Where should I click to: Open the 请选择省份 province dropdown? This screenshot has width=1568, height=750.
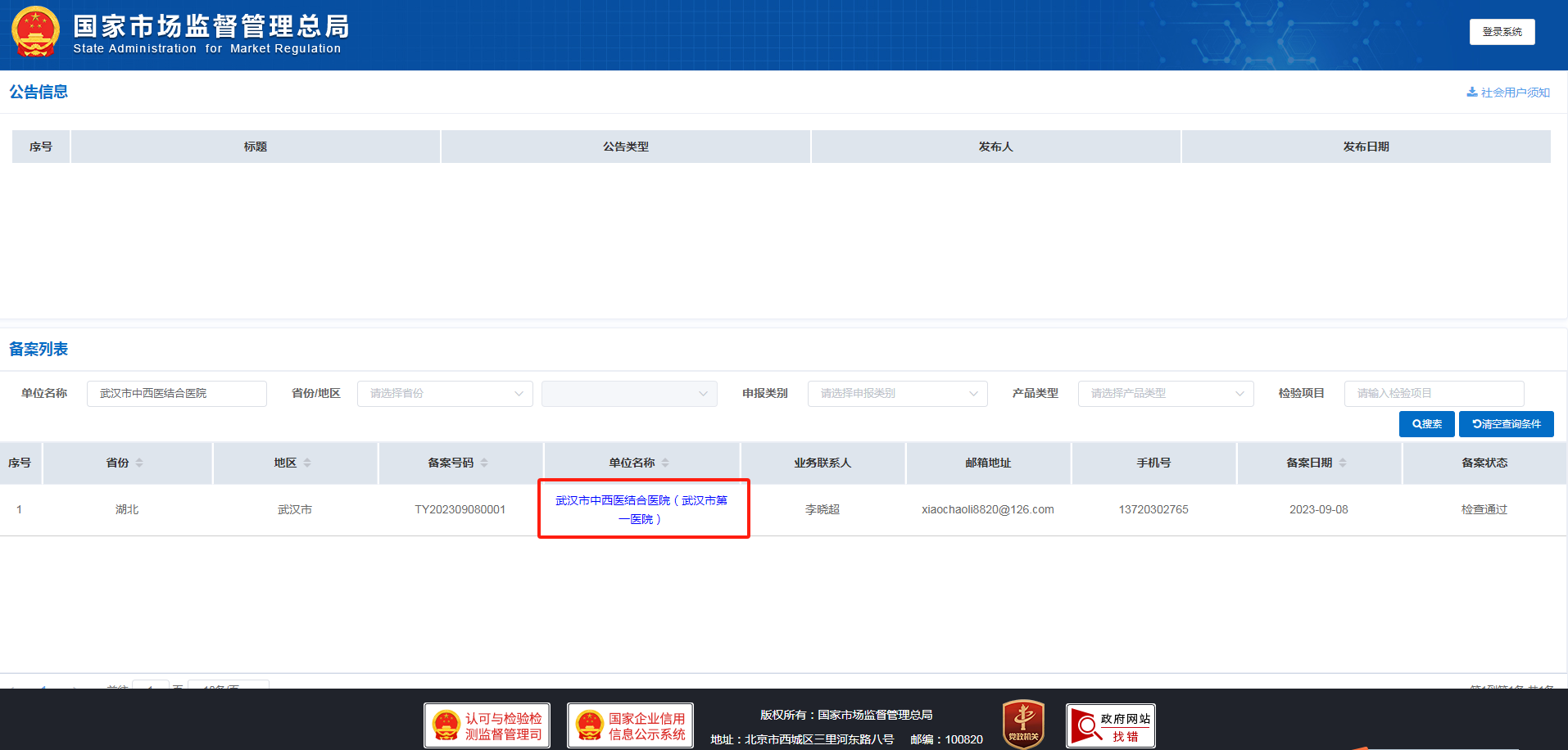[445, 394]
